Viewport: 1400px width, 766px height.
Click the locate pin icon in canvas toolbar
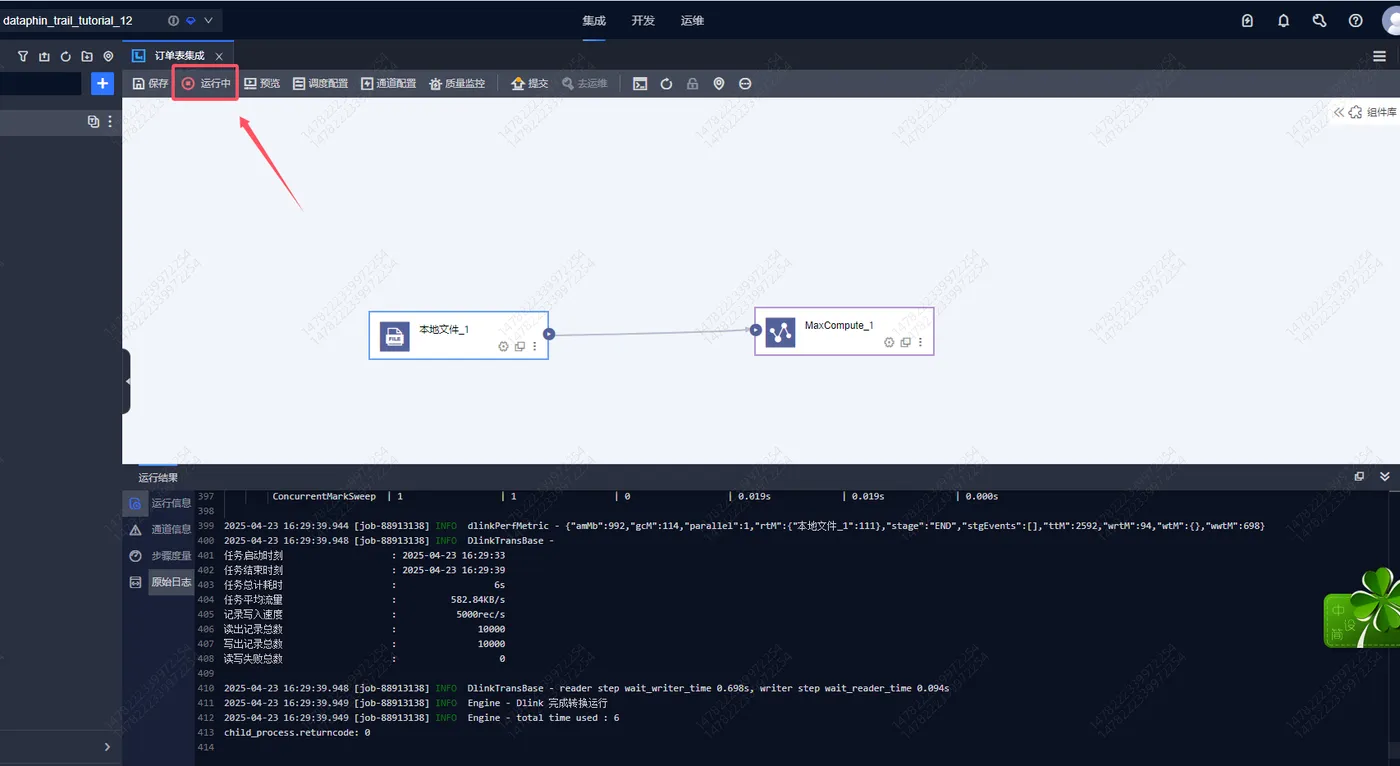718,84
